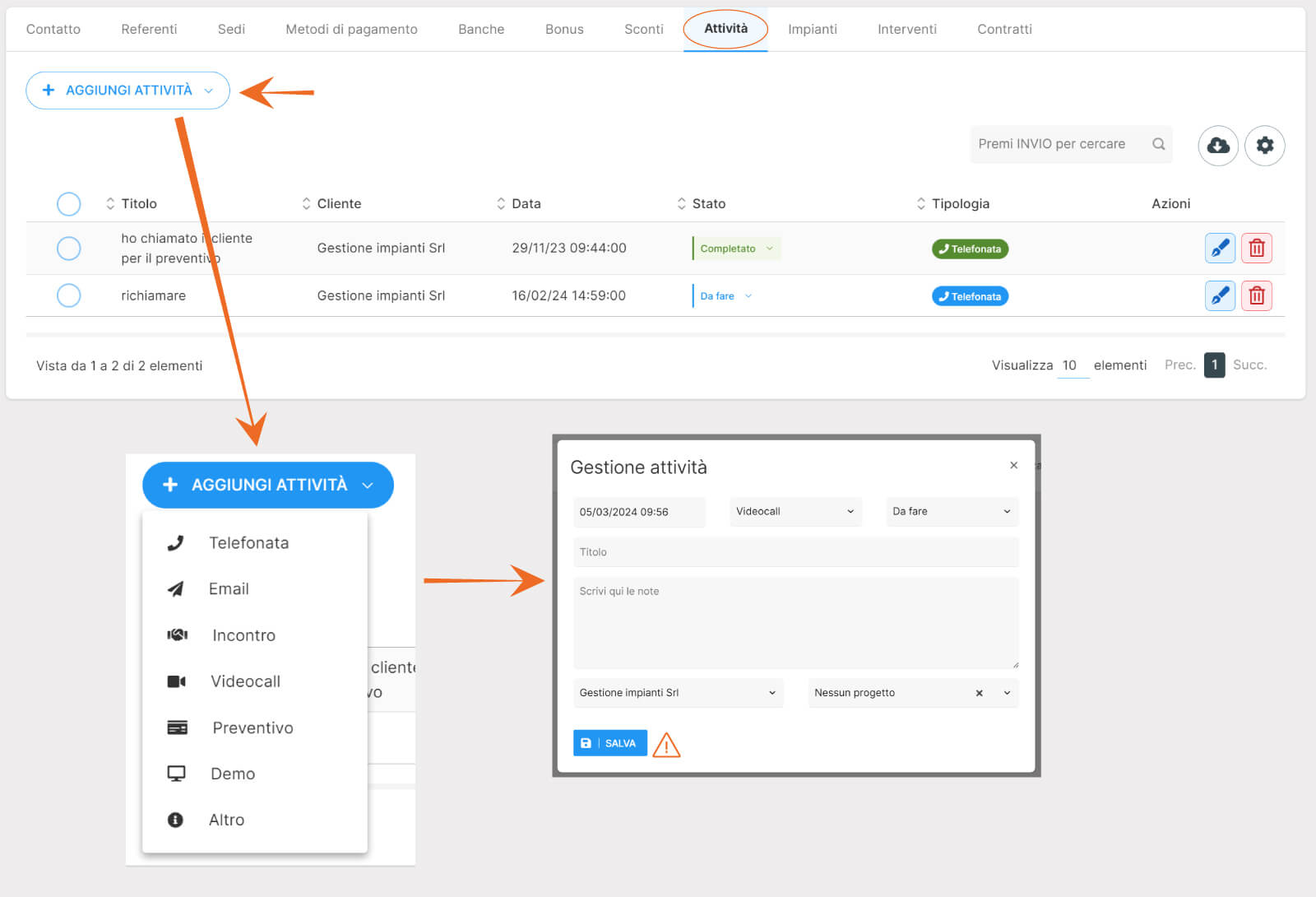
Task: Click the cloud download export icon
Action: point(1218,146)
